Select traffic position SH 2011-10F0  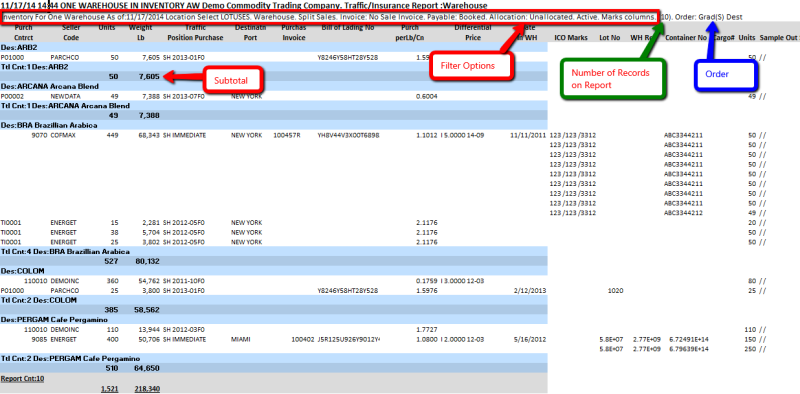184,281
